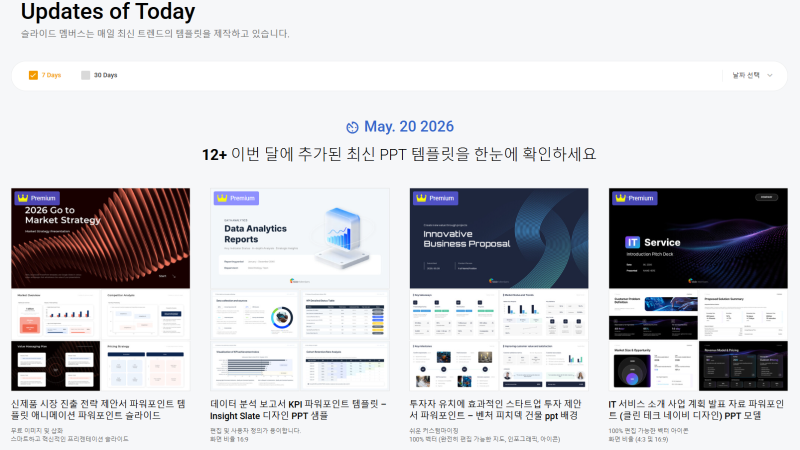Select the Market Overview slide preview
The image size is (800, 450).
pos(56,314)
